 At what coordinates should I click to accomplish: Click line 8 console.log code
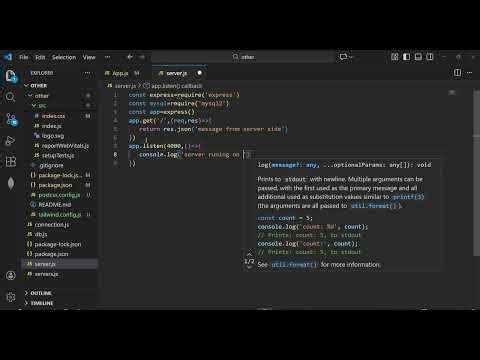coord(194,155)
